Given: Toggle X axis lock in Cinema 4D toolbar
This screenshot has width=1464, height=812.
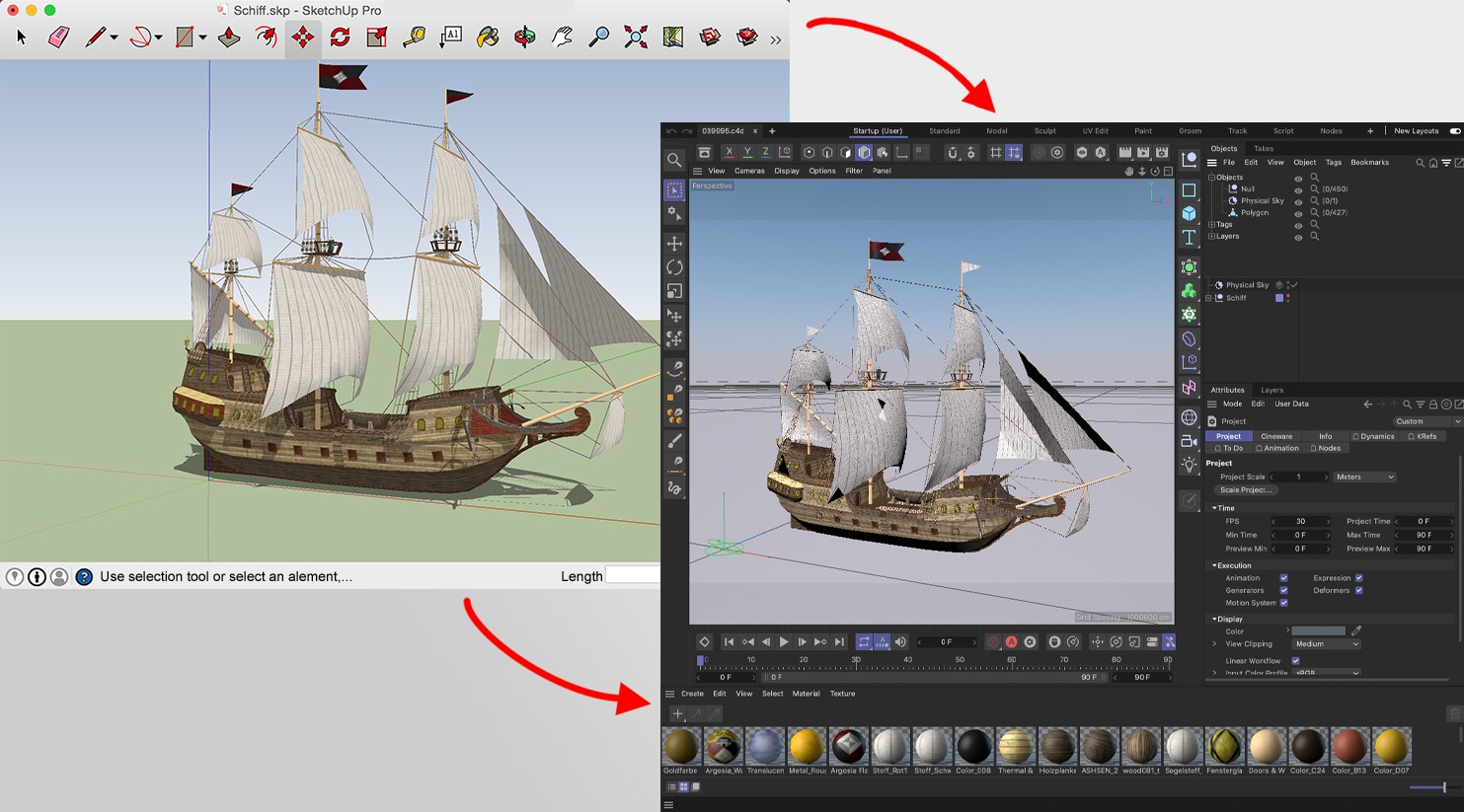Looking at the screenshot, I should tap(729, 152).
